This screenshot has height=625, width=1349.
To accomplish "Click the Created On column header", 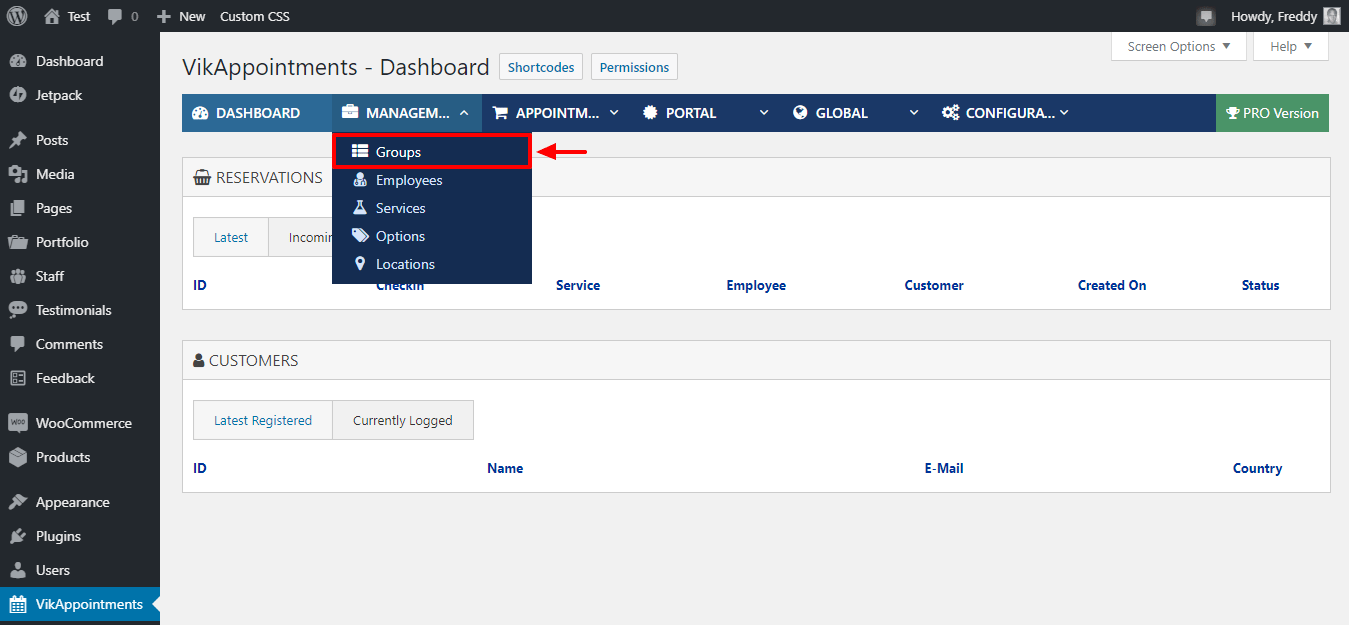I will click(x=1112, y=285).
